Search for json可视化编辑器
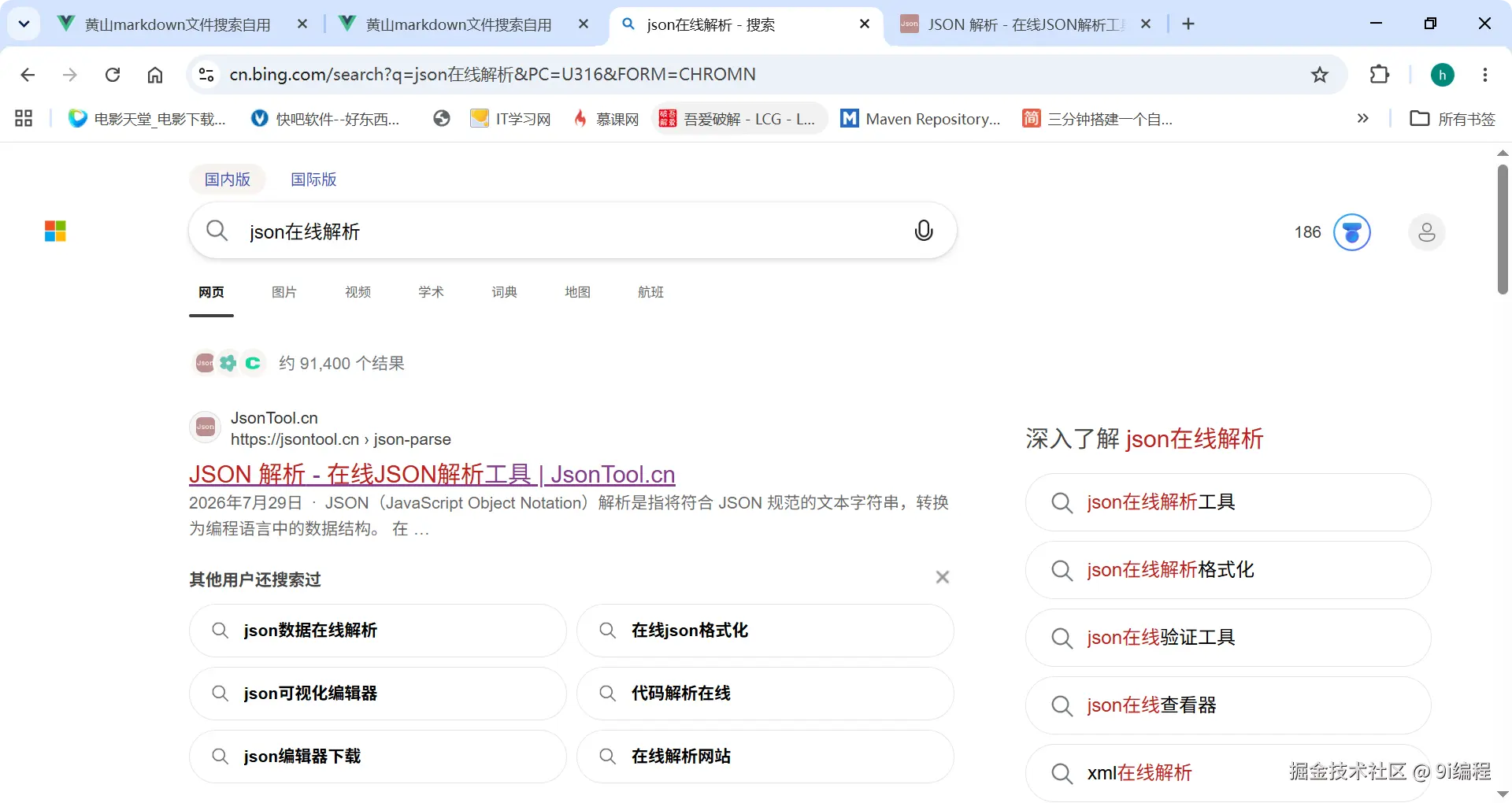Screen dimensions: 1512x803 (378, 694)
